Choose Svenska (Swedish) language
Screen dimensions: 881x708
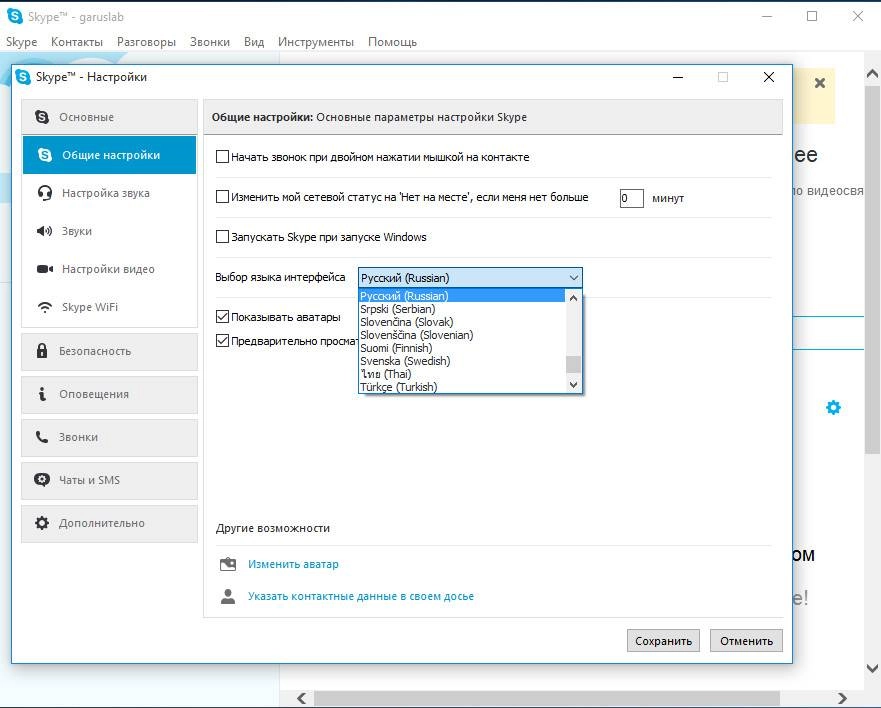462,361
